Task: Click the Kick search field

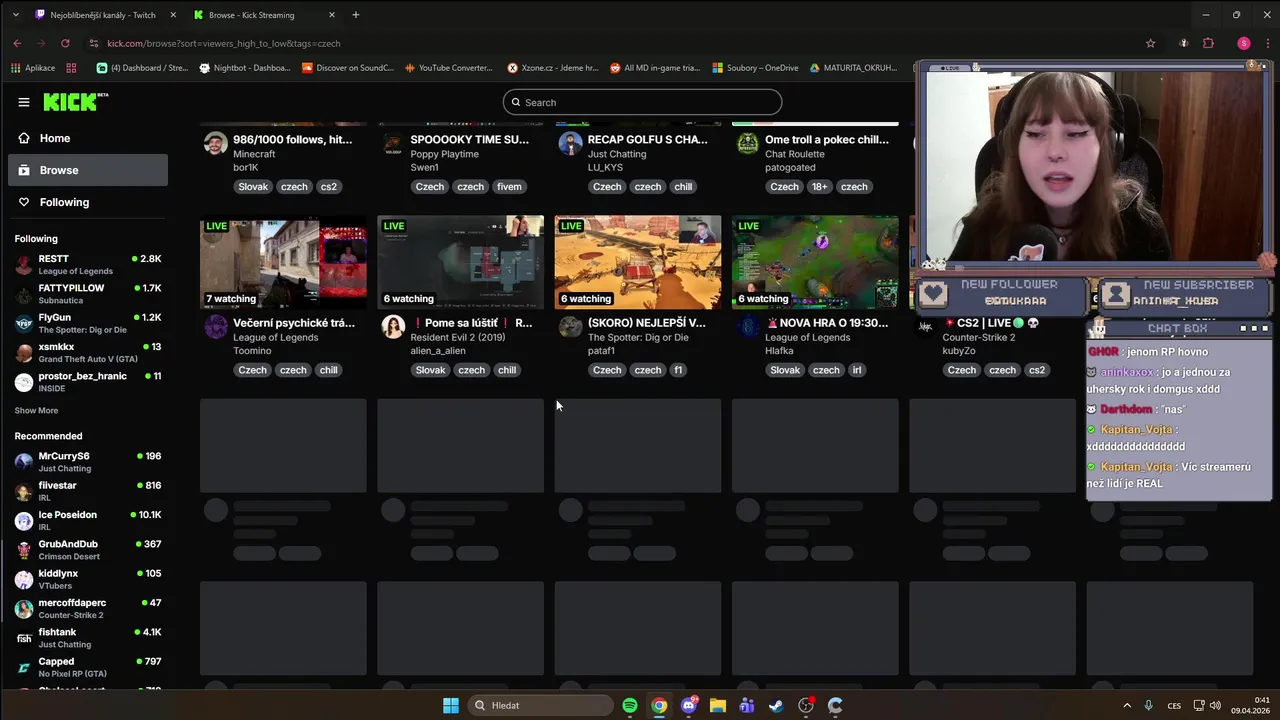Action: coord(642,102)
